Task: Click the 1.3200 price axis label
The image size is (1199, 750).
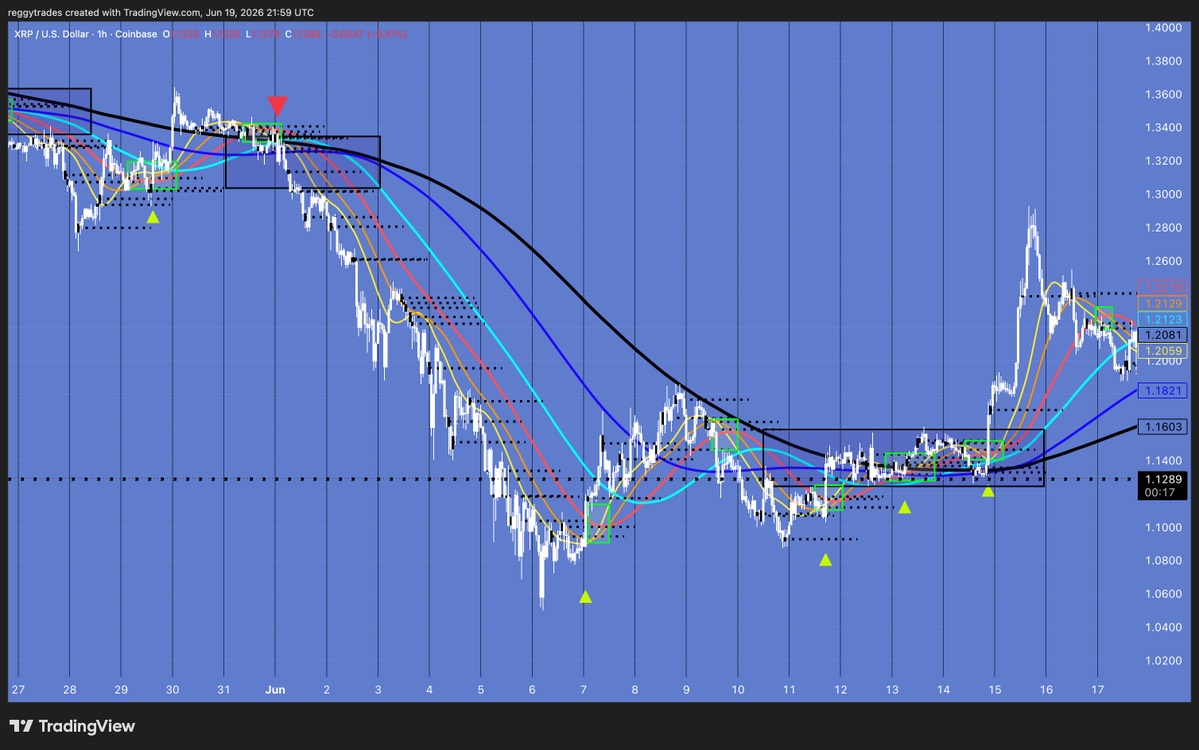Action: [1163, 161]
